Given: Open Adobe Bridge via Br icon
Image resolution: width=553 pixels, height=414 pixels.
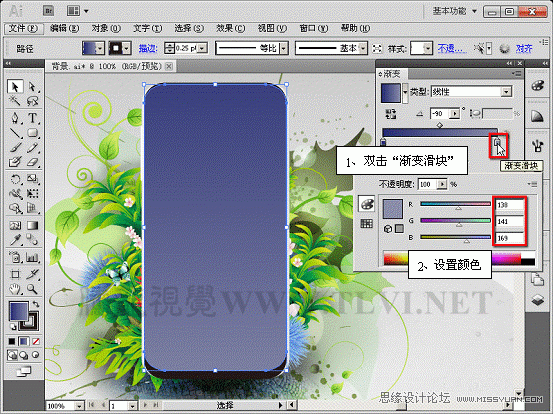Looking at the screenshot, I should [x=48, y=11].
